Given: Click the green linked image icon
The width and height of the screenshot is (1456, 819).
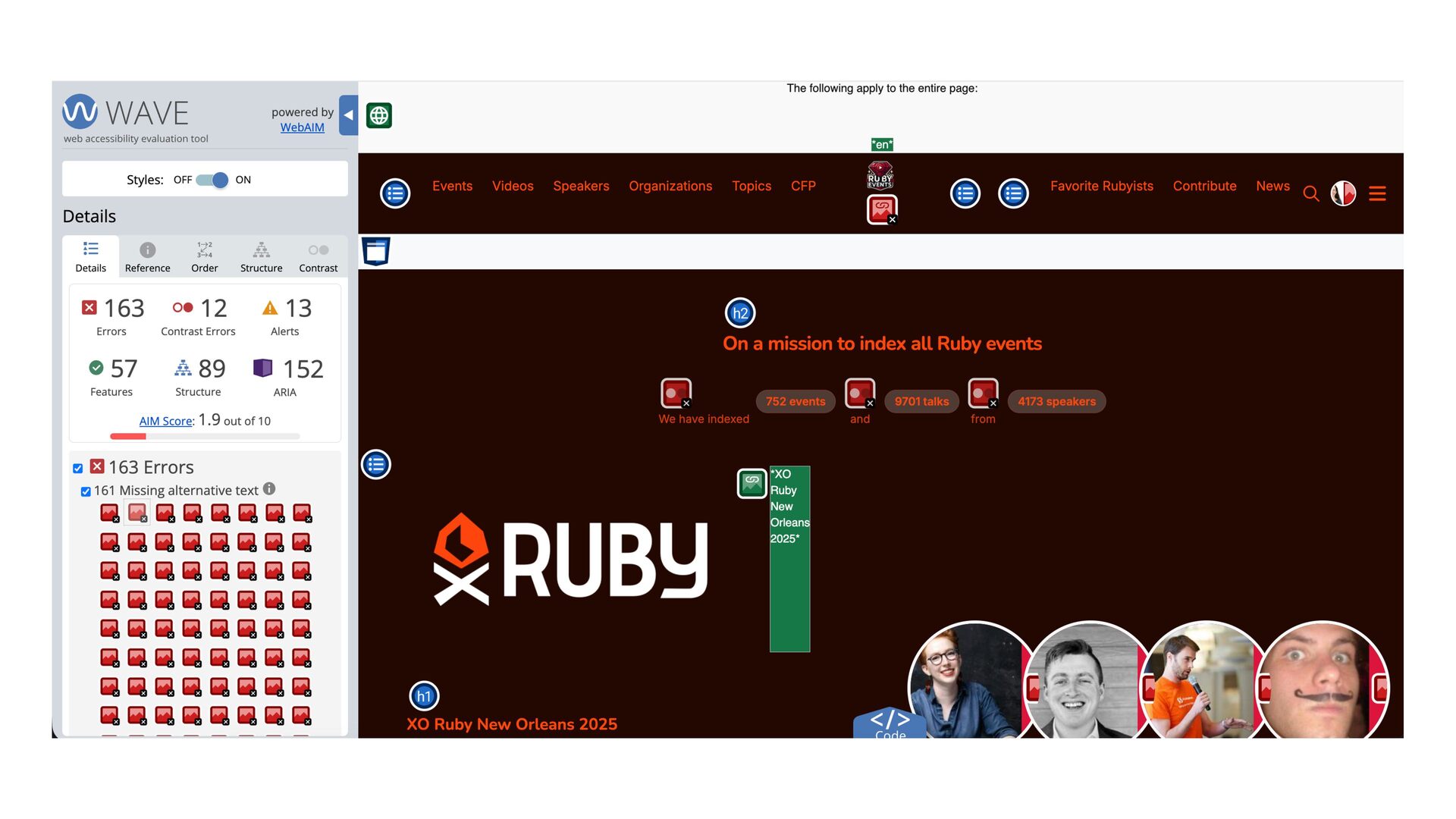Looking at the screenshot, I should [752, 483].
